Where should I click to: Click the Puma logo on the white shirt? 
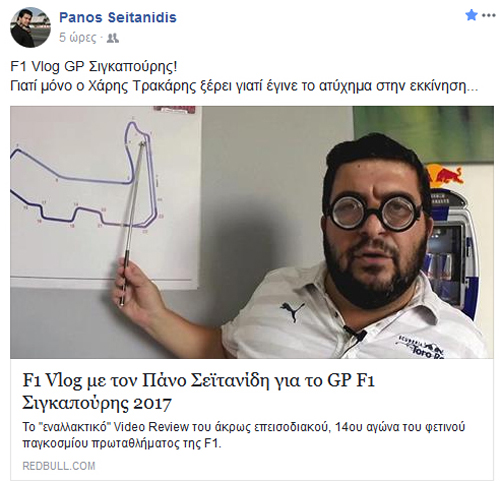[292, 311]
